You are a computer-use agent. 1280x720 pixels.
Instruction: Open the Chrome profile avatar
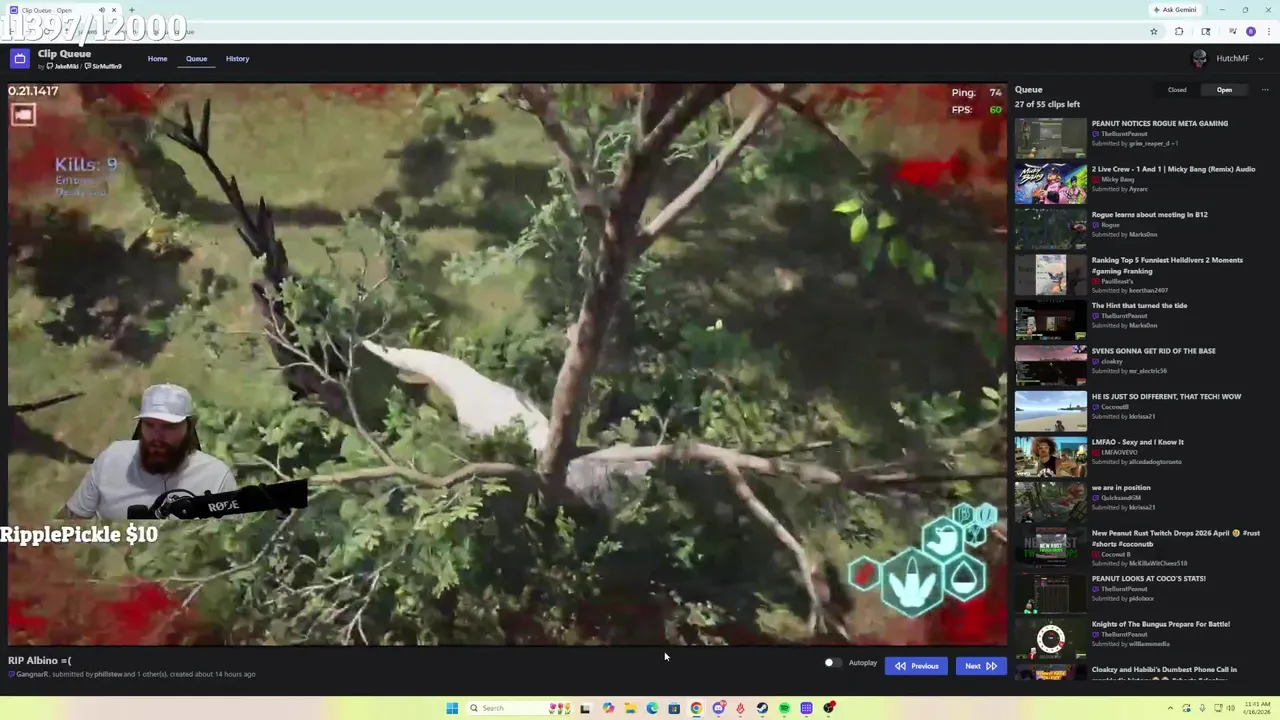(x=1251, y=31)
